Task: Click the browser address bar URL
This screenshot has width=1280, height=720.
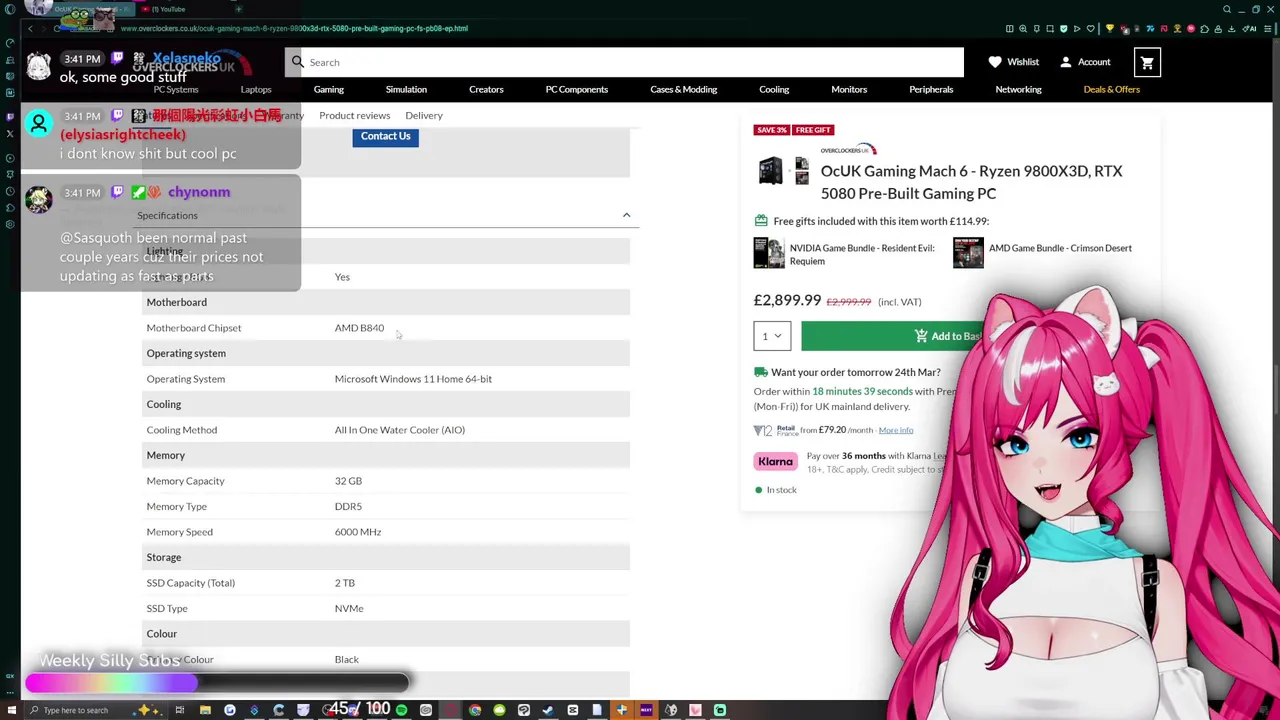Action: pos(294,28)
